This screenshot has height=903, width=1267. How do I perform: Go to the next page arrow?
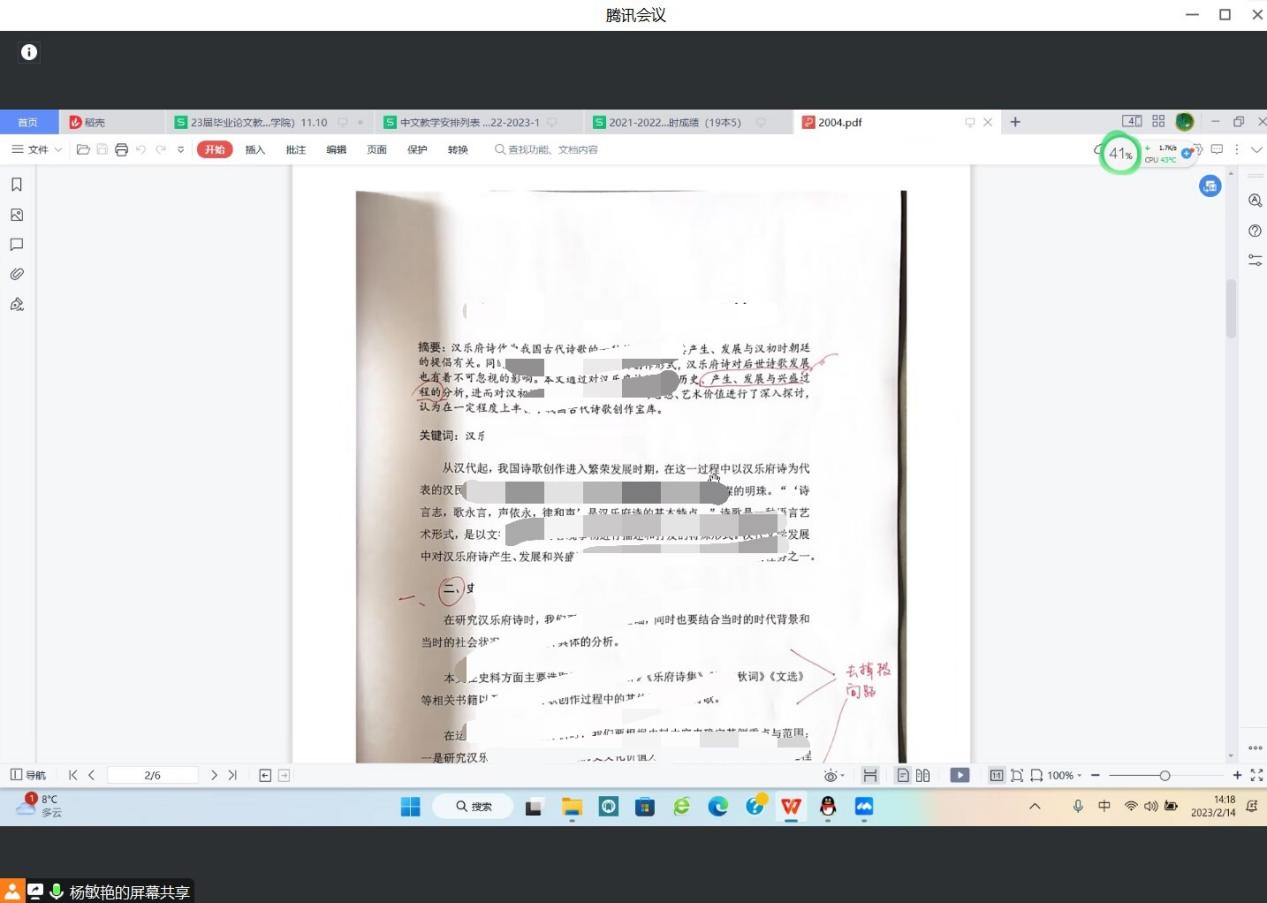(x=214, y=775)
